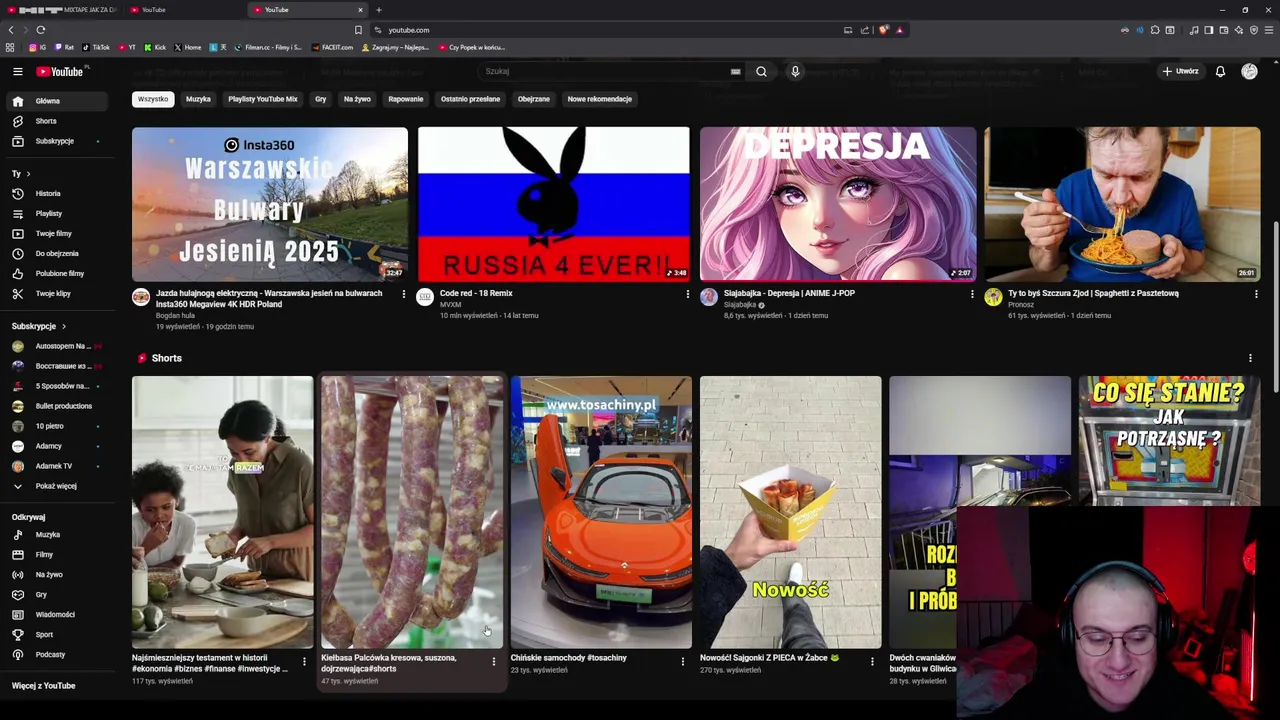1280x720 pixels.
Task: Open Gry under Odkrywaj
Action: pos(57,595)
